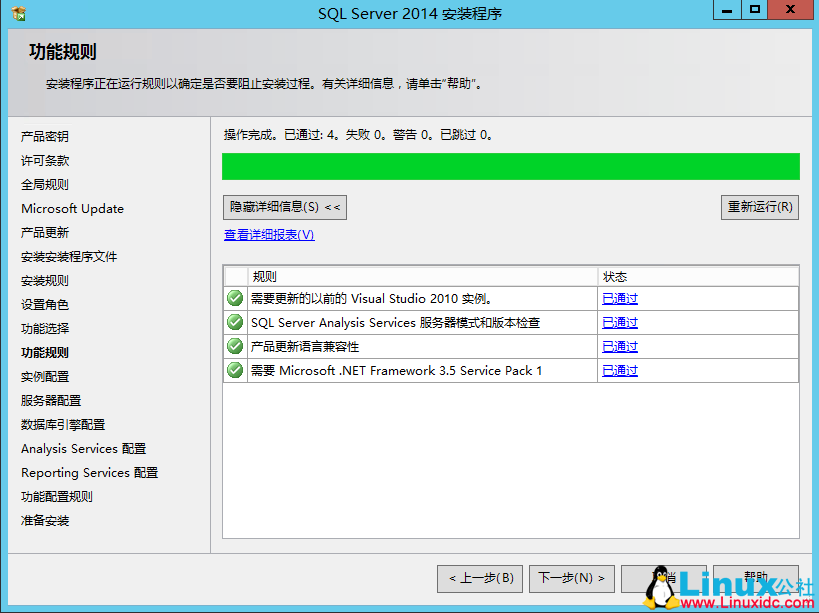Select Analysis Services 配置 step
The image size is (819, 613).
(x=83, y=448)
